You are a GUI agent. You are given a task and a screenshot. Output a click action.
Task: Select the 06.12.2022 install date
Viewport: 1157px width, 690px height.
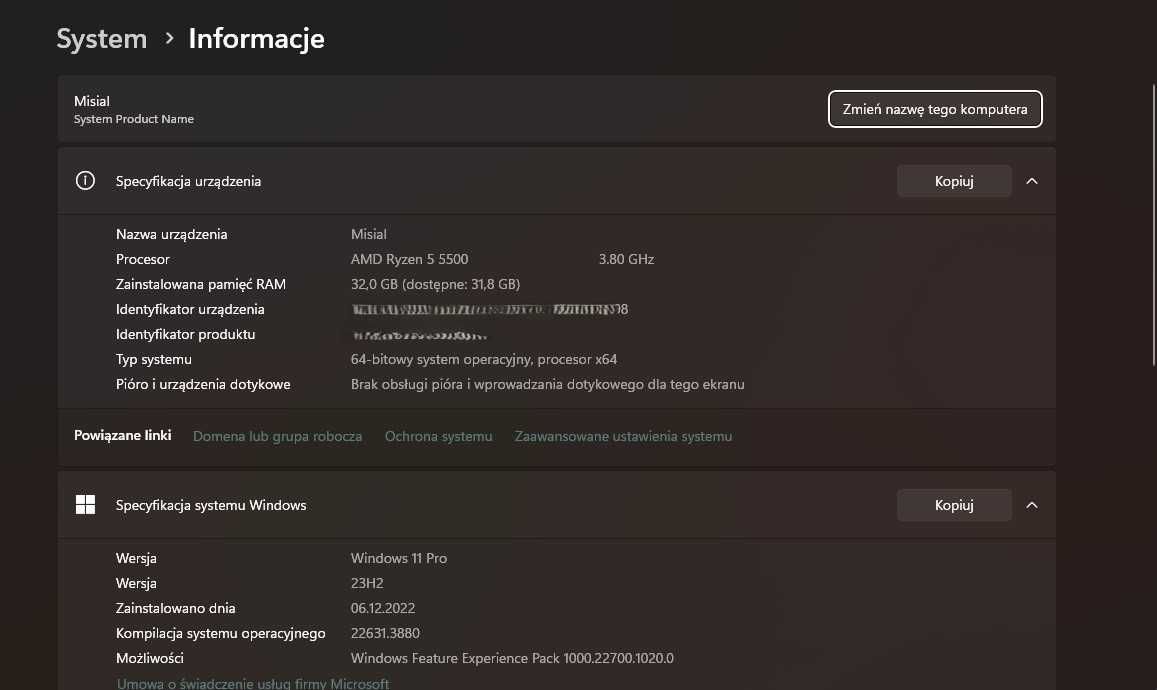(383, 608)
